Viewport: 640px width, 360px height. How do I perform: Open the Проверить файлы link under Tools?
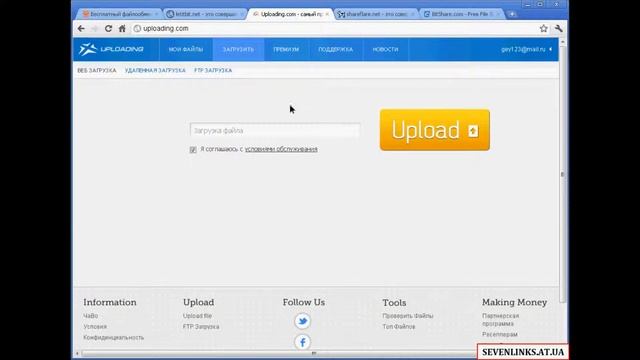tap(408, 316)
